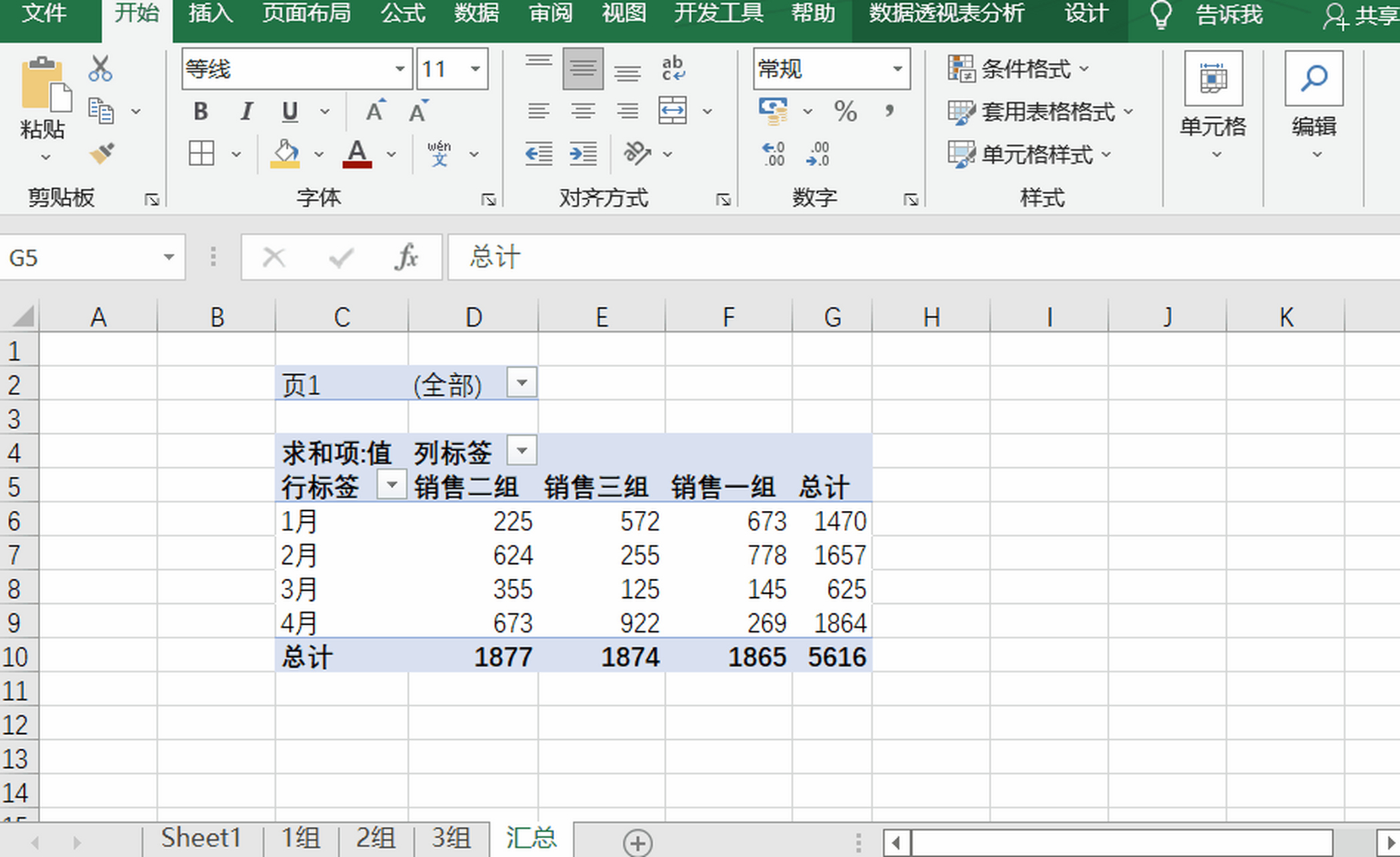This screenshot has width=1400, height=857.
Task: Decrease font size with small A
Action: pyautogui.click(x=419, y=111)
